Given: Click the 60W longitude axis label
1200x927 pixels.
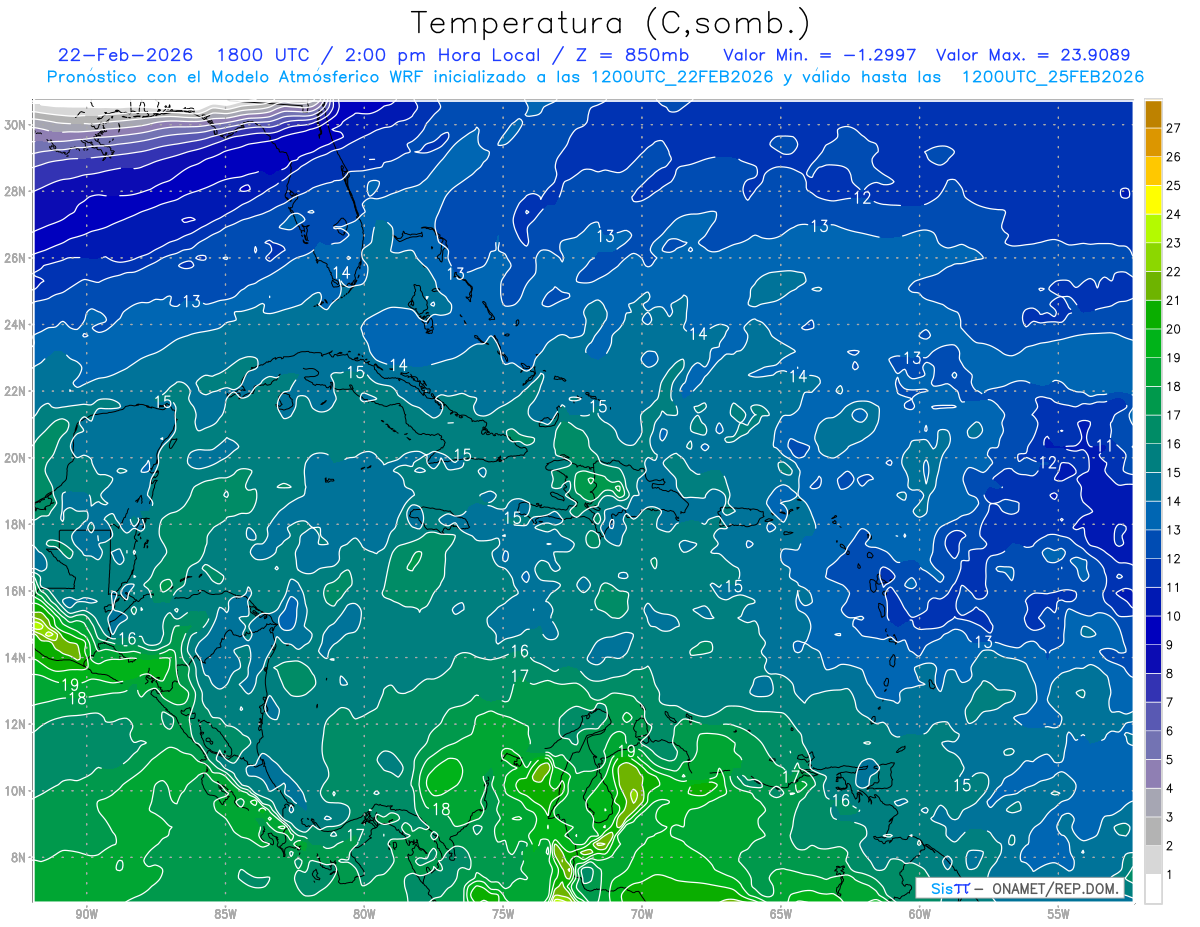Looking at the screenshot, I should pyautogui.click(x=920, y=914).
